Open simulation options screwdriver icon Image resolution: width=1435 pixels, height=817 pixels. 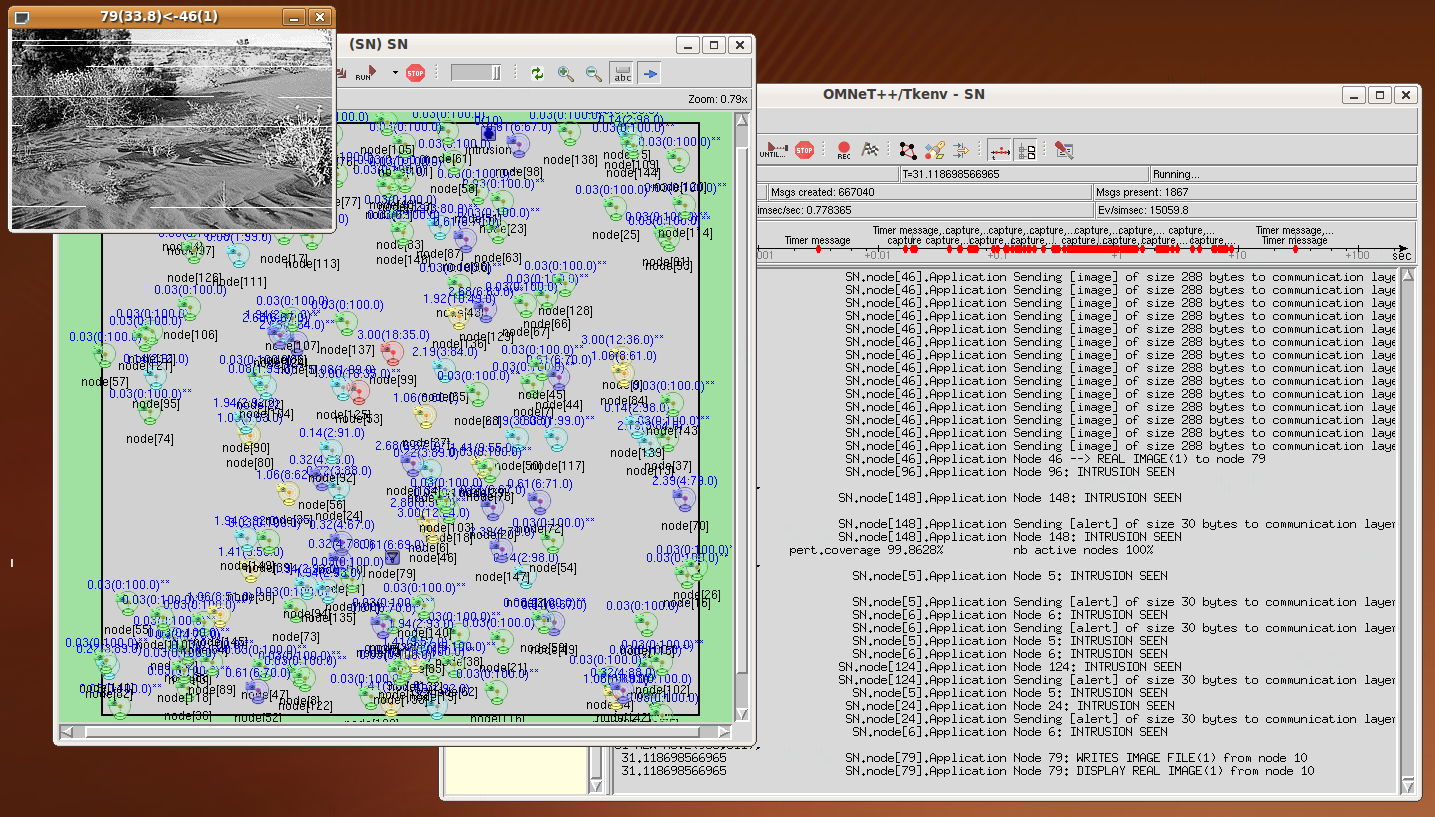click(x=1064, y=150)
